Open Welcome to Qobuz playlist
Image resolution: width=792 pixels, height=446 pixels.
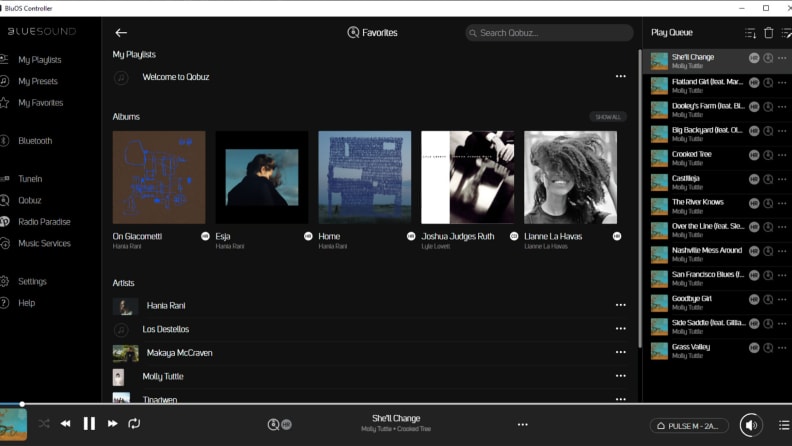(175, 77)
